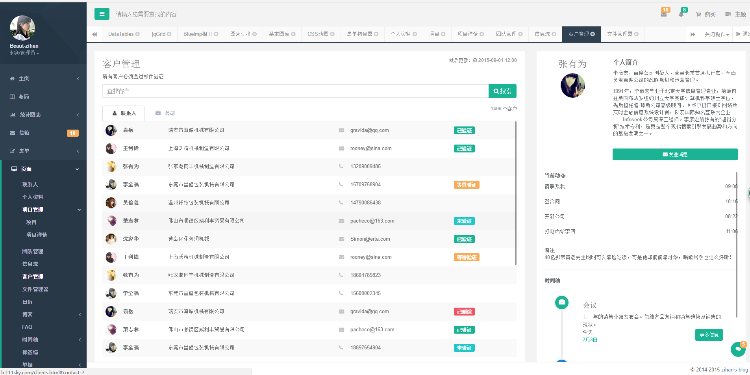750x375 pixels.
Task: Expand the 时间轴 sidebar submenu chevron
Action: point(79,340)
